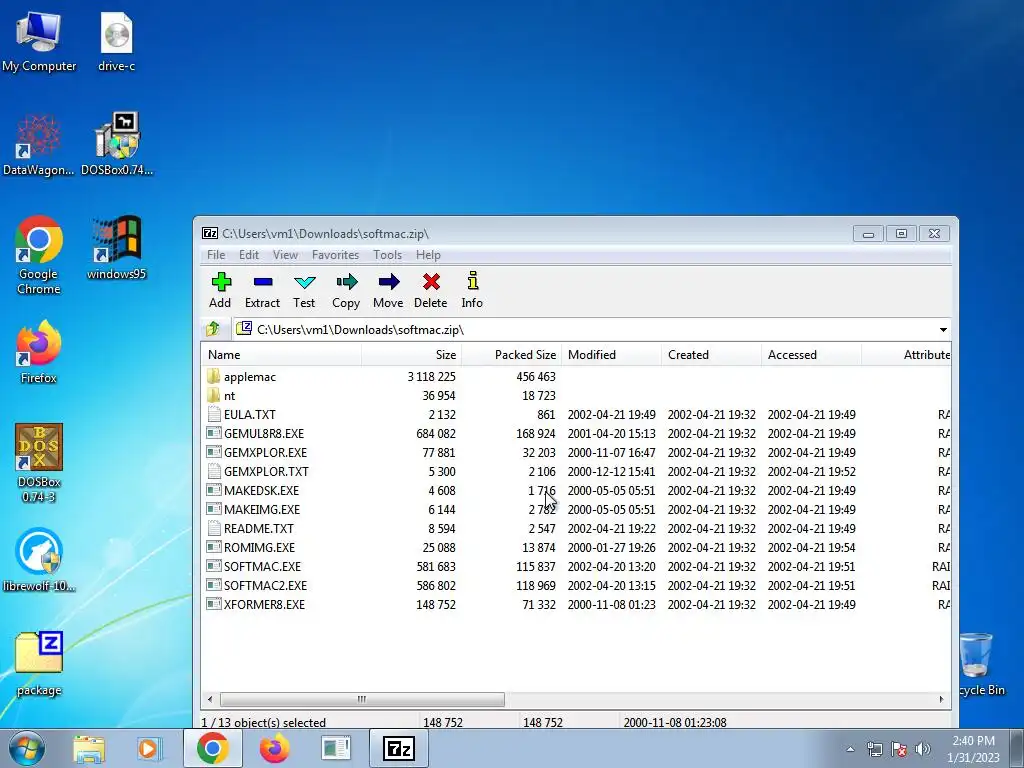
Task: Click the Firefox taskbar icon
Action: 274,748
